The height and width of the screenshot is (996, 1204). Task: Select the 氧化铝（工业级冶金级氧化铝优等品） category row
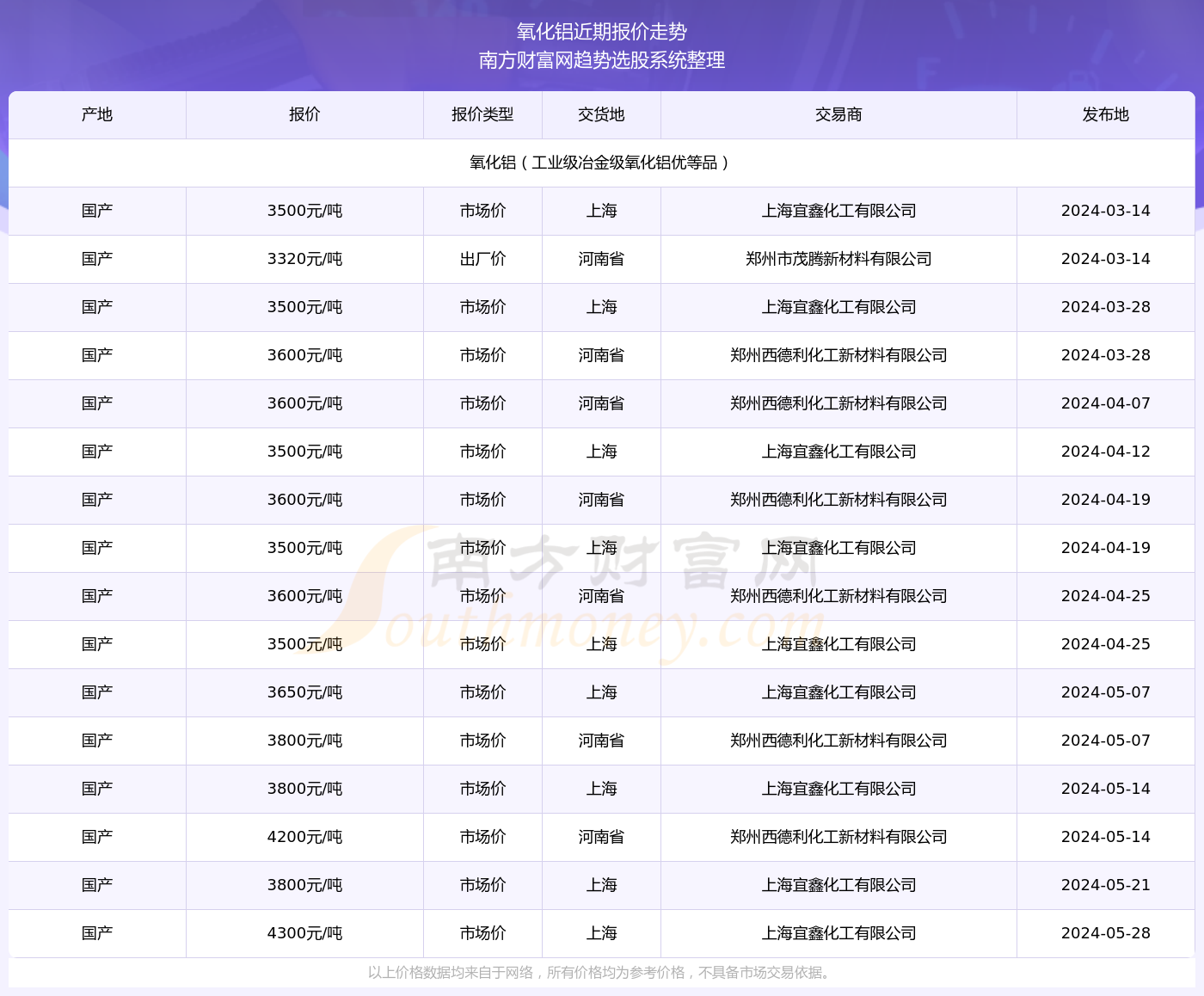(602, 163)
